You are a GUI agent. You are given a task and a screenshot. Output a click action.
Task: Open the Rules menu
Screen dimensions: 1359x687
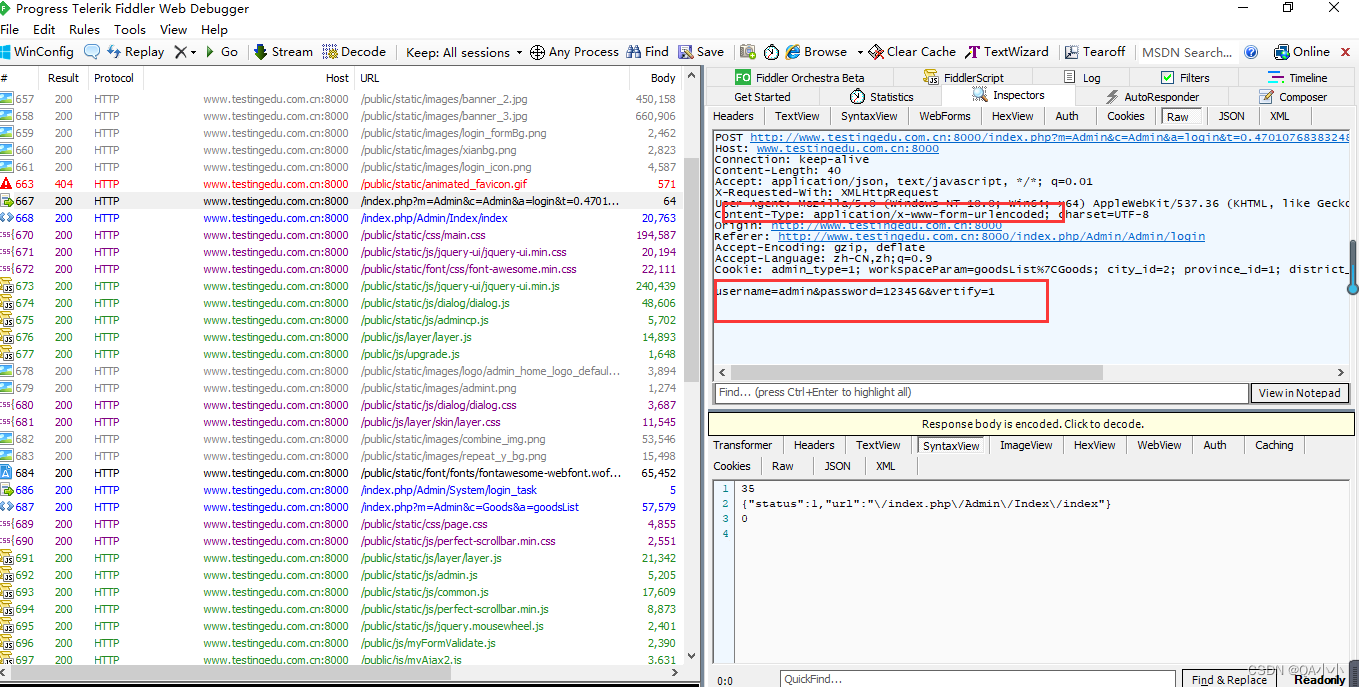click(x=84, y=30)
